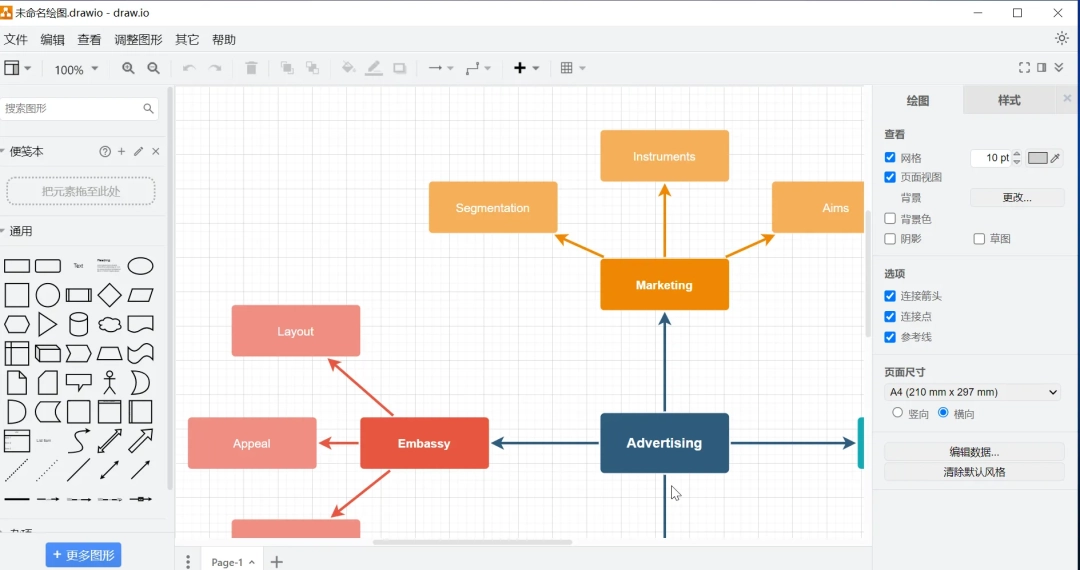Select the cloud shape in General

(110, 324)
